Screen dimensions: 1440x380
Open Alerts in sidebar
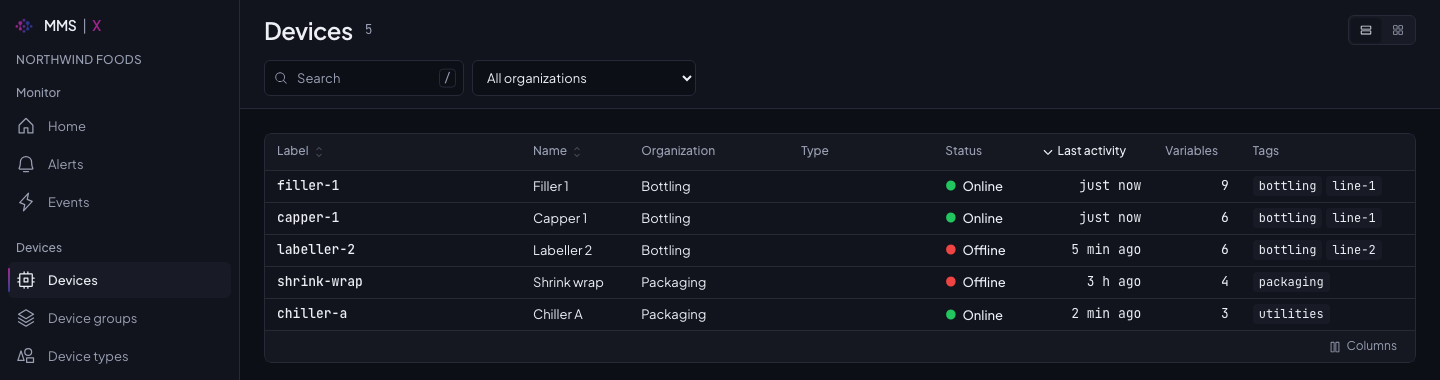click(119, 165)
